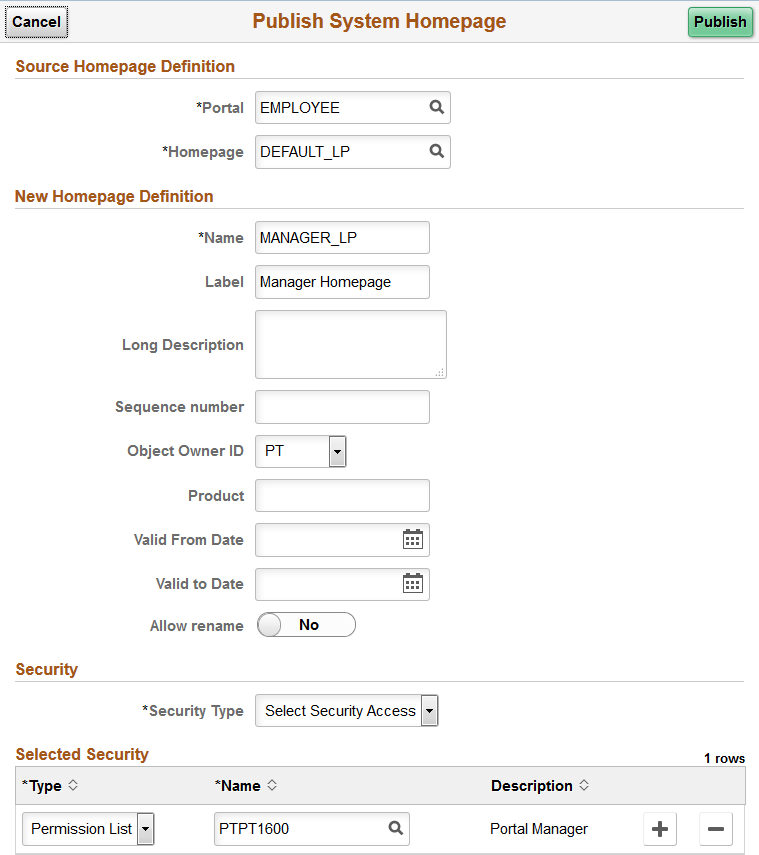759x855 pixels.
Task: Add a security row with plus icon
Action: tap(660, 829)
